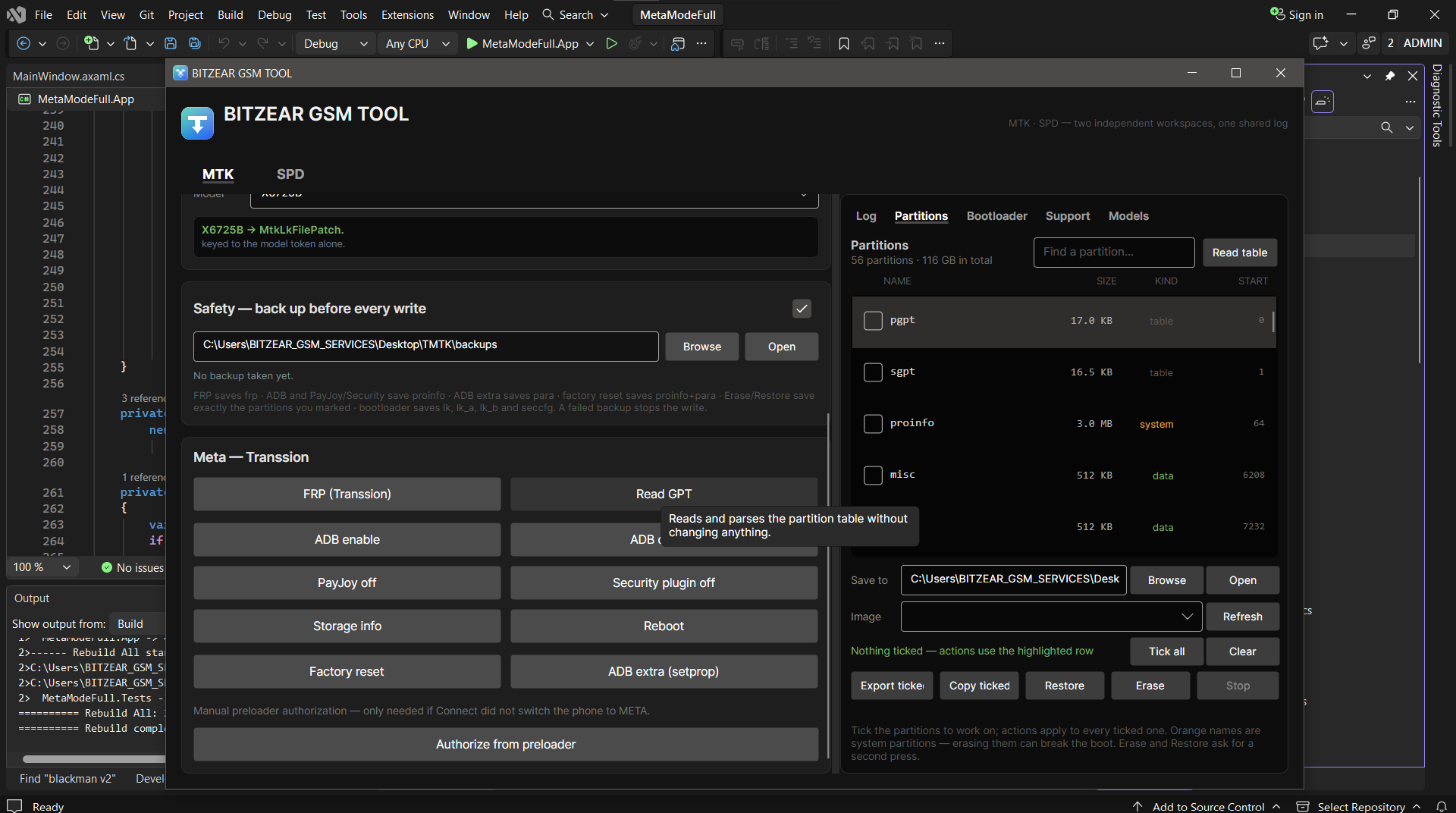Viewport: 1456px width, 813px height.
Task: Click the Live Share icon next to ADMIN
Action: 1369,43
